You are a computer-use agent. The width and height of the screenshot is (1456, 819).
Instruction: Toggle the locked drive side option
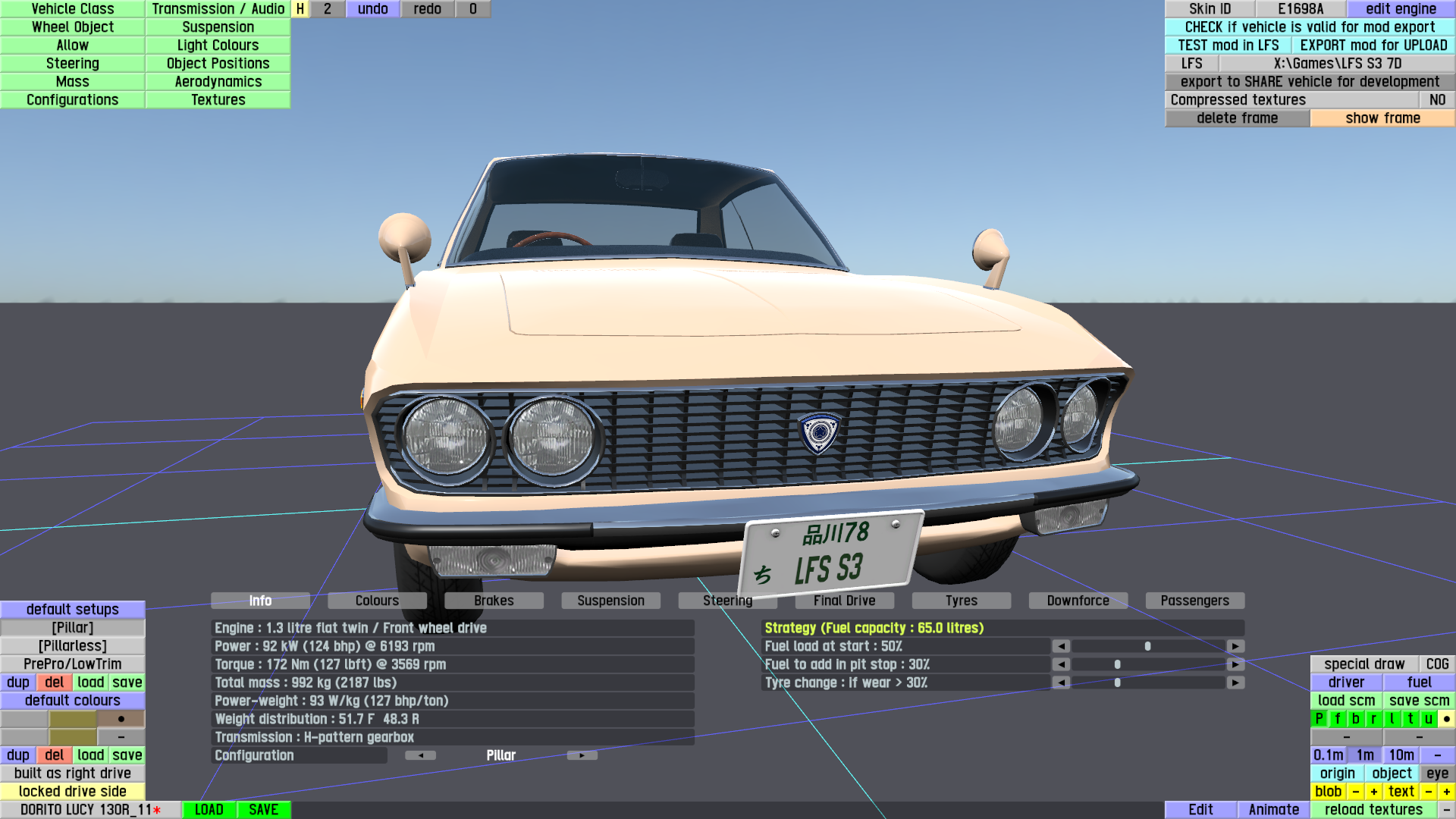[73, 791]
